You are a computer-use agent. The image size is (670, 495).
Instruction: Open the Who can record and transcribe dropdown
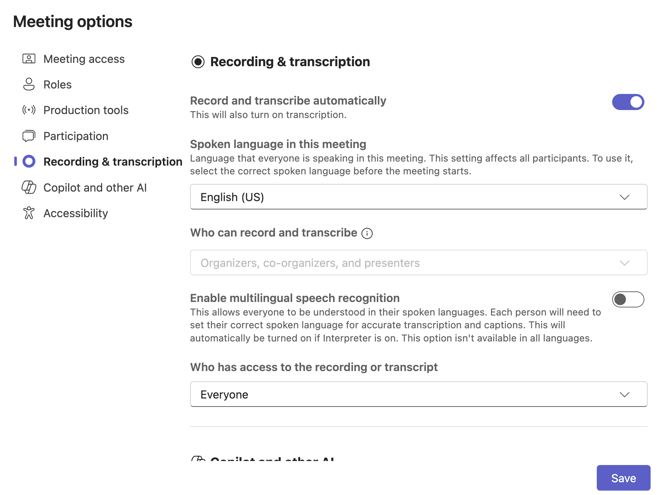pyautogui.click(x=418, y=263)
